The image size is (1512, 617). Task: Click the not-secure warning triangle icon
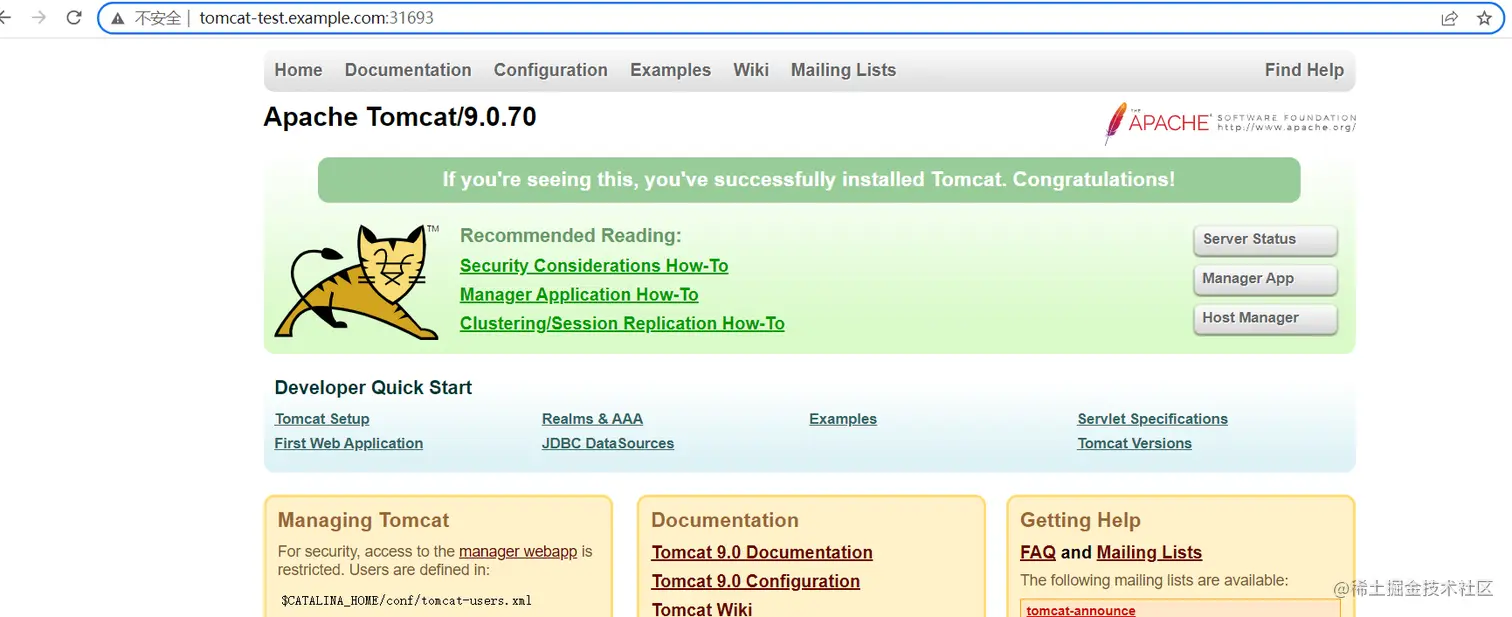[x=118, y=18]
